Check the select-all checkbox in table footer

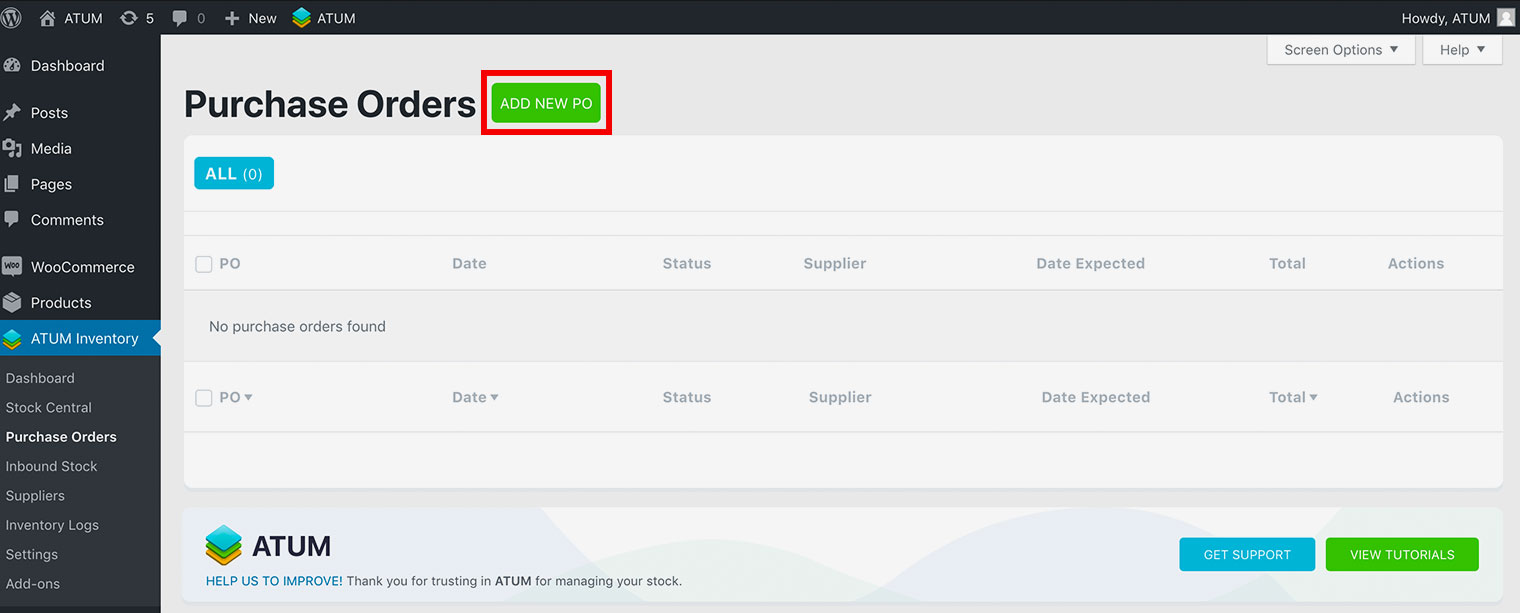tap(204, 398)
